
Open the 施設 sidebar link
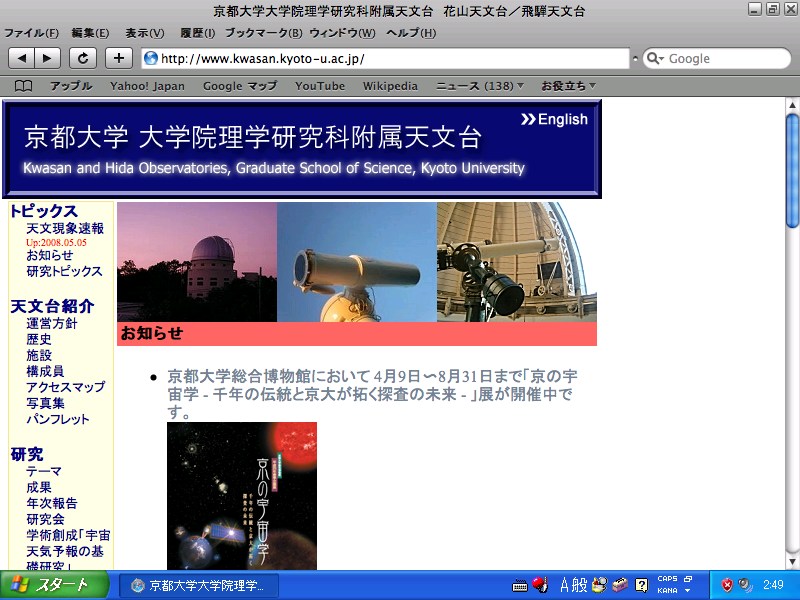pos(39,355)
